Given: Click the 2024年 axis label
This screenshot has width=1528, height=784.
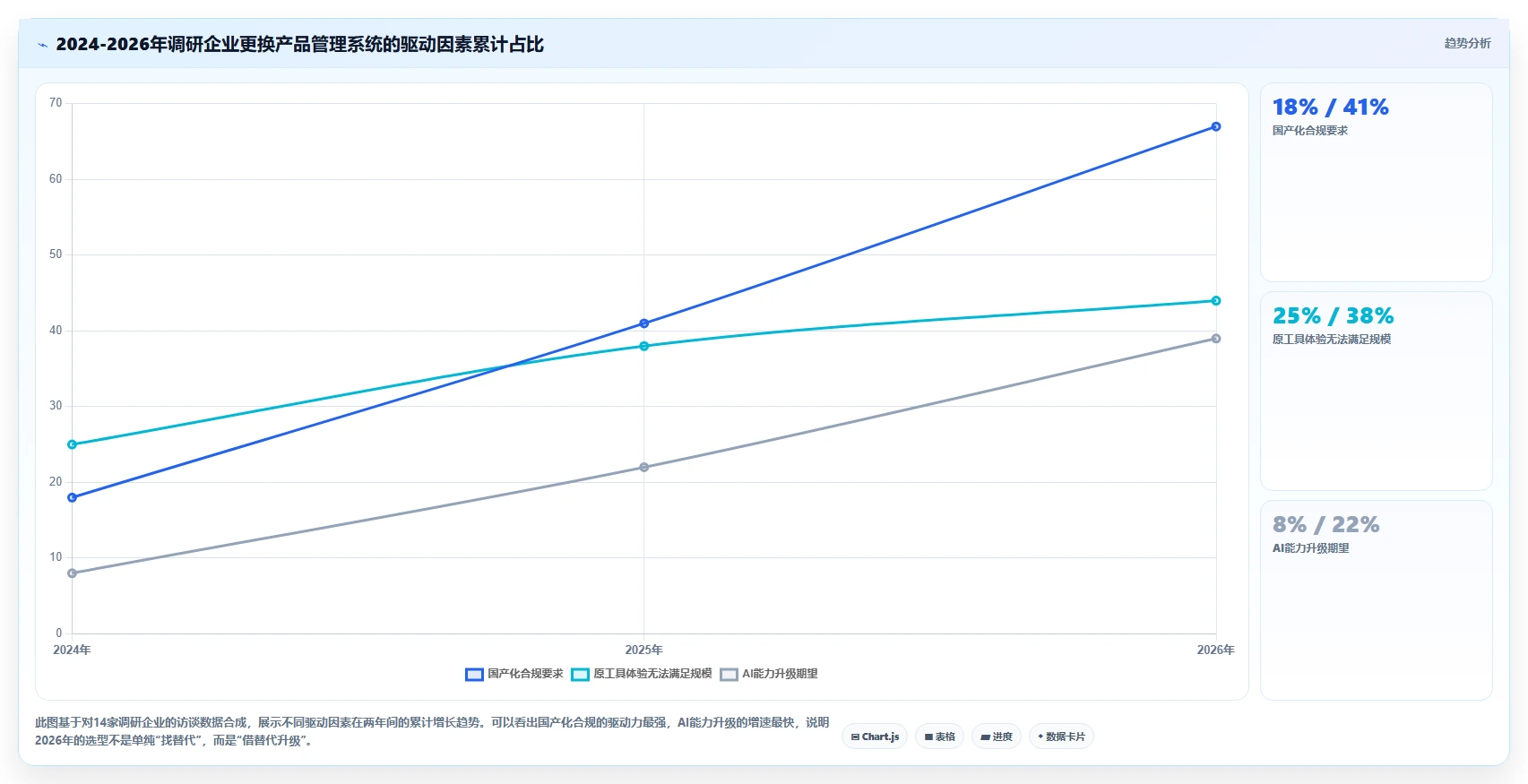Looking at the screenshot, I should point(72,650).
